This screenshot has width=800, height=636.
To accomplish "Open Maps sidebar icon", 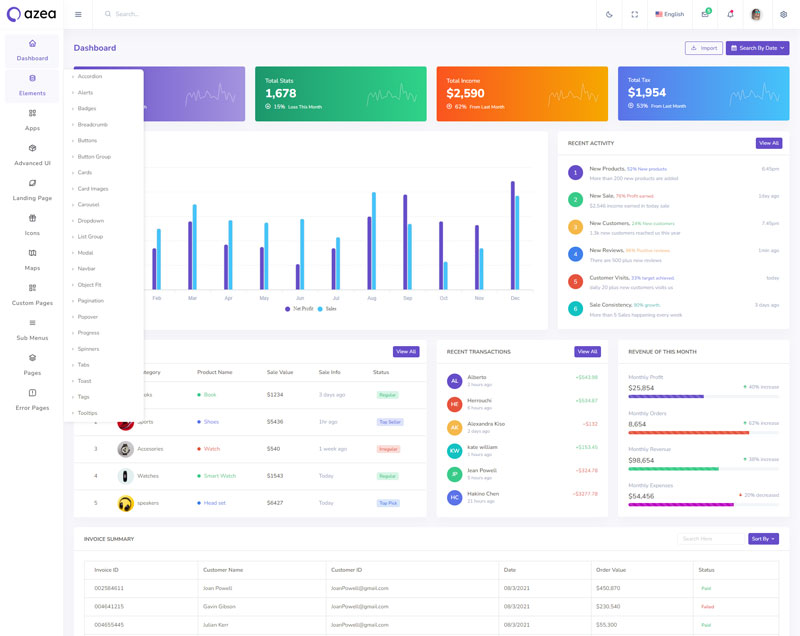I will tap(32, 259).
